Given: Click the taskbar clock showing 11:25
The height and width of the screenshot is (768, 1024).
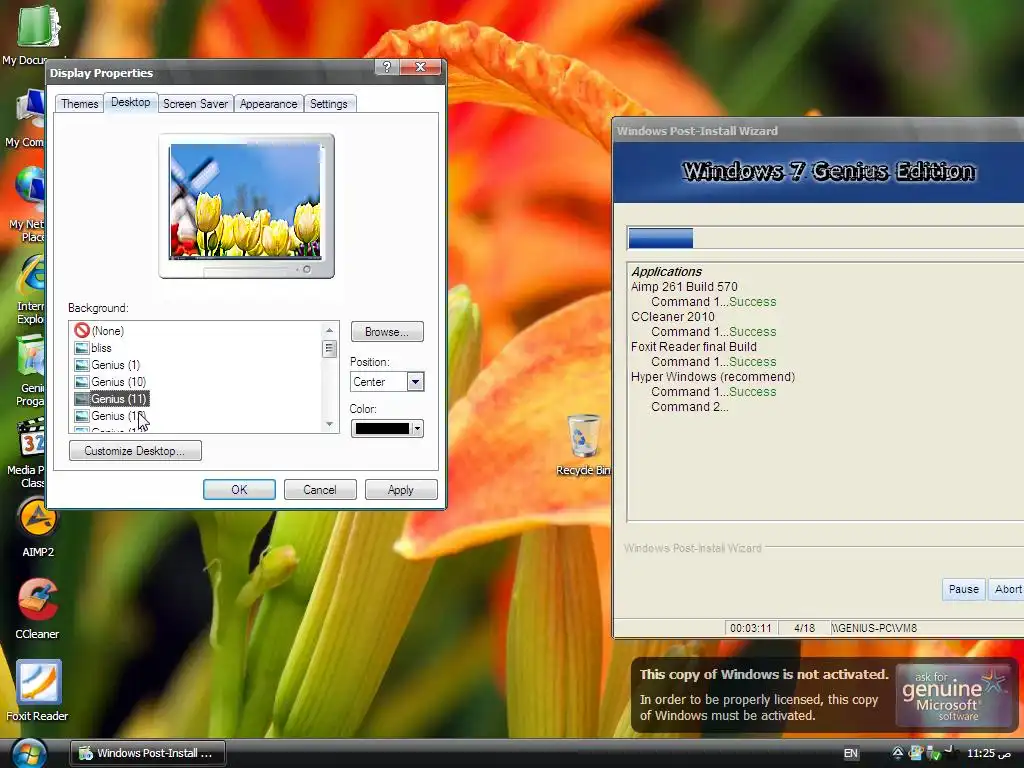Looking at the screenshot, I should coord(989,754).
